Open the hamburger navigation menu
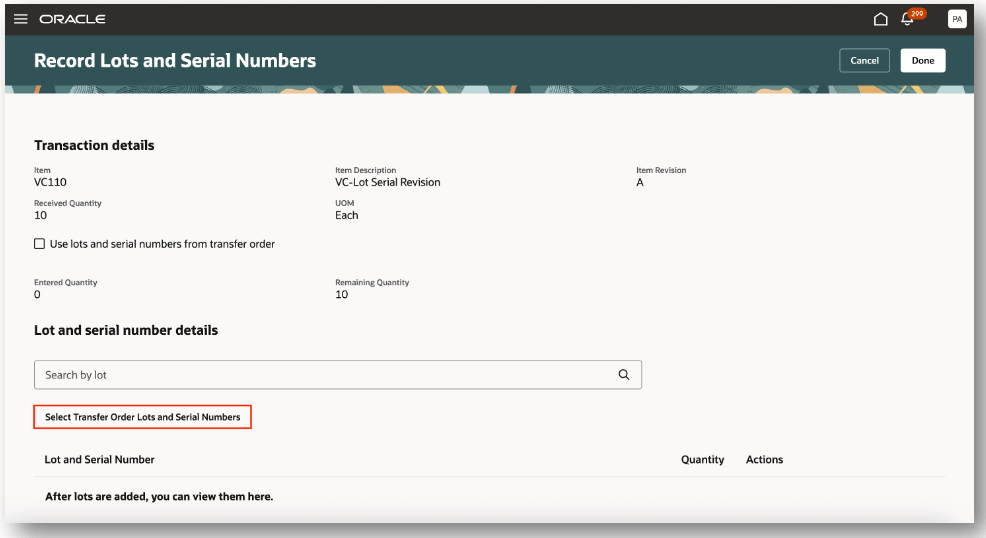Image resolution: width=986 pixels, height=538 pixels. point(21,19)
